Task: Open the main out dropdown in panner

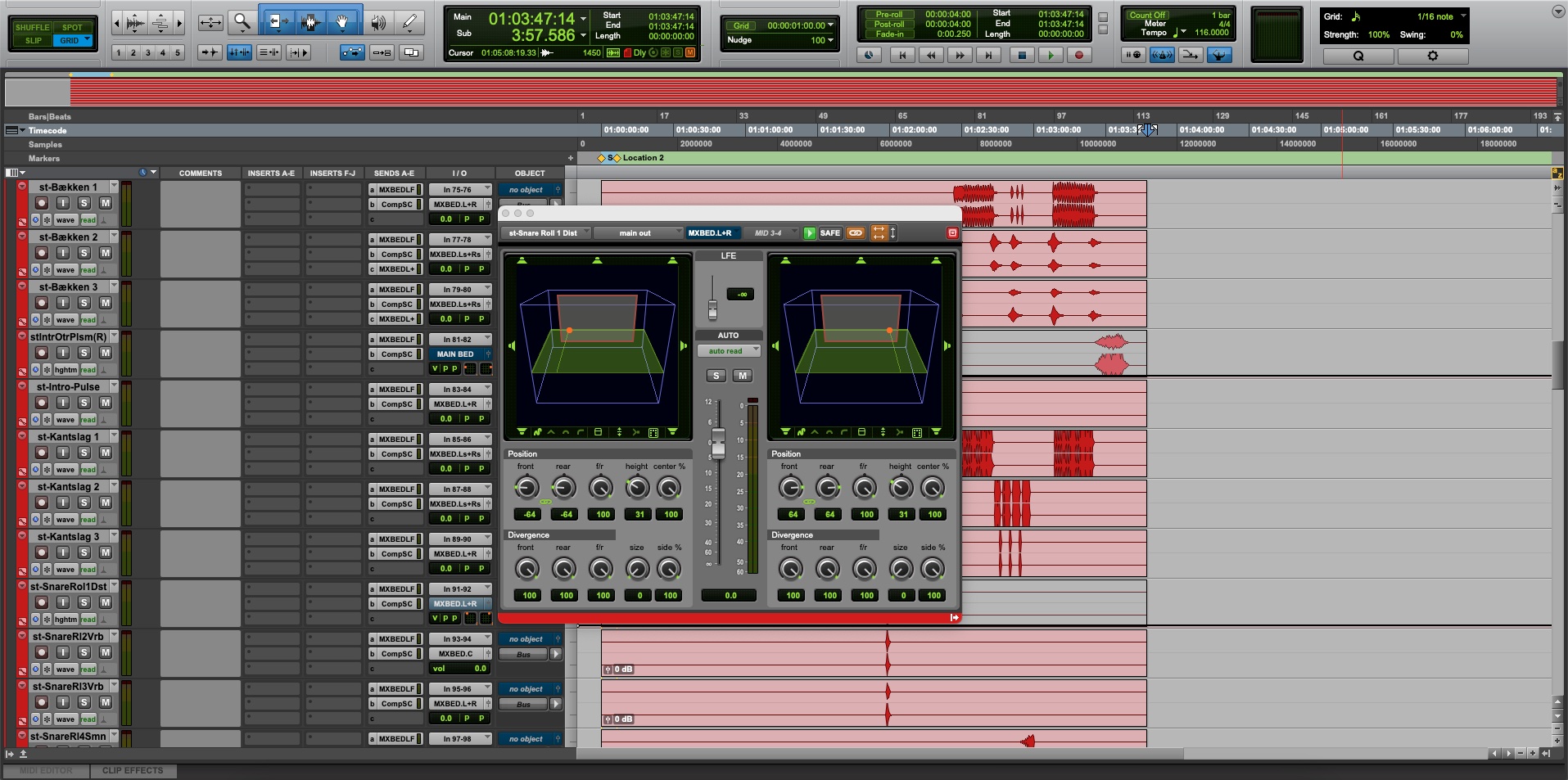Action: click(x=638, y=233)
